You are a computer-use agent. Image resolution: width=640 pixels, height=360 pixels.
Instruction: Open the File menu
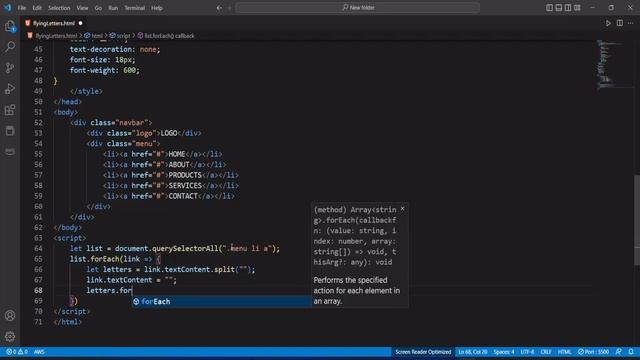[22, 8]
